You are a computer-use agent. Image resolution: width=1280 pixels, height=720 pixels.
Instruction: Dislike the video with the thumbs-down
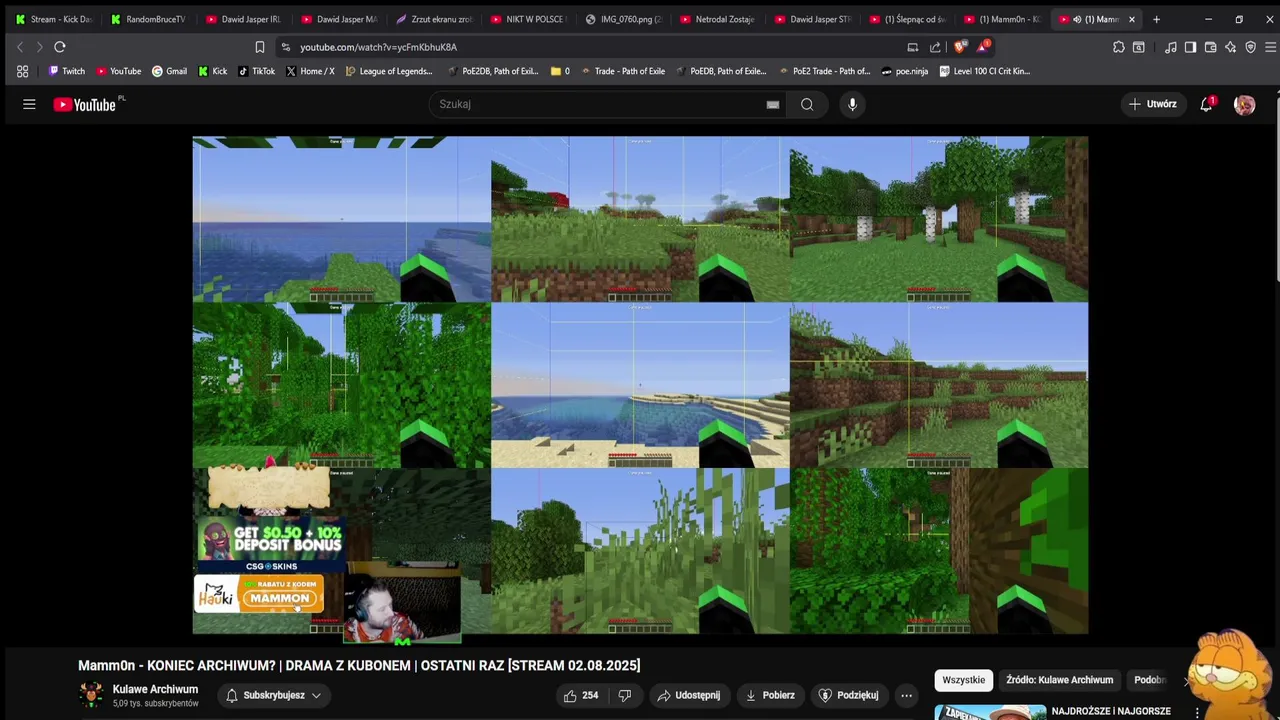(x=625, y=695)
